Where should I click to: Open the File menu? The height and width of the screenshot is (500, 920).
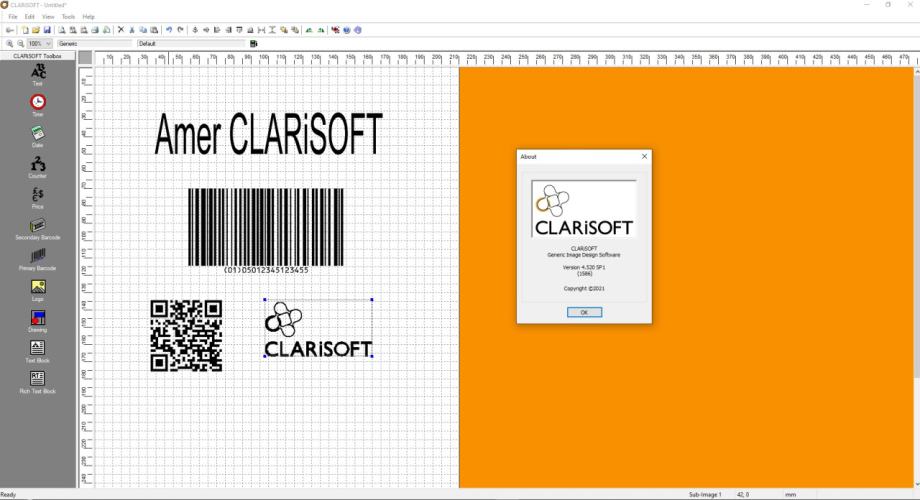point(13,17)
